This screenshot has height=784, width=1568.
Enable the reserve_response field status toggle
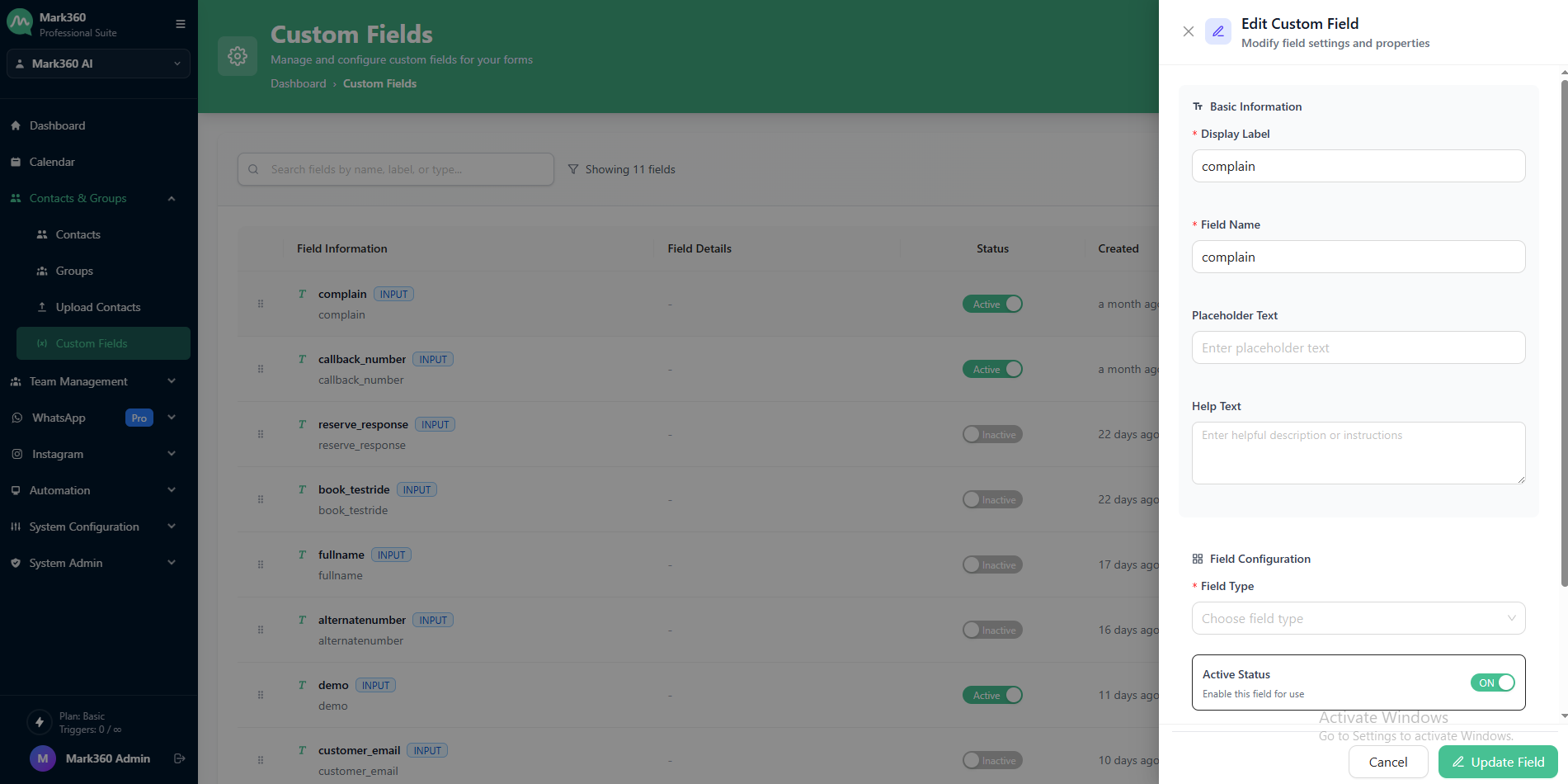(992, 434)
